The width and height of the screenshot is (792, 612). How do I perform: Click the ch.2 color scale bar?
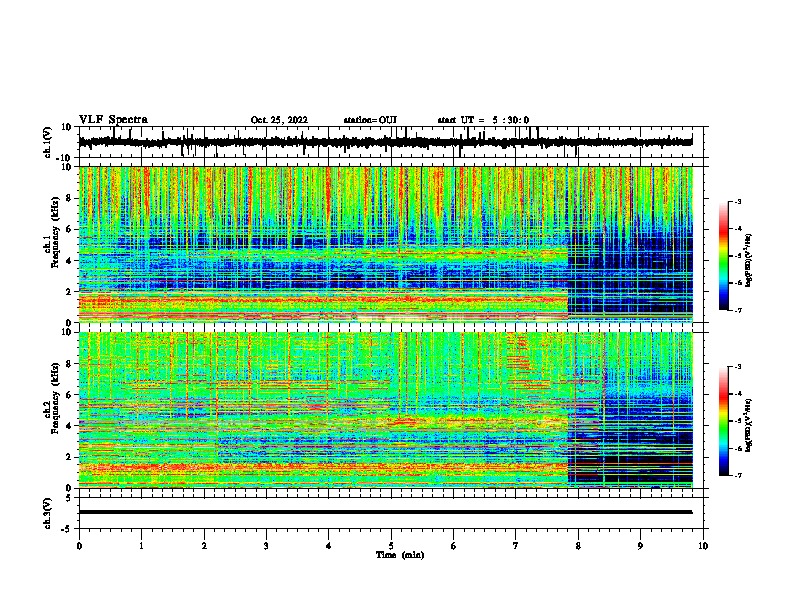pyautogui.click(x=723, y=421)
